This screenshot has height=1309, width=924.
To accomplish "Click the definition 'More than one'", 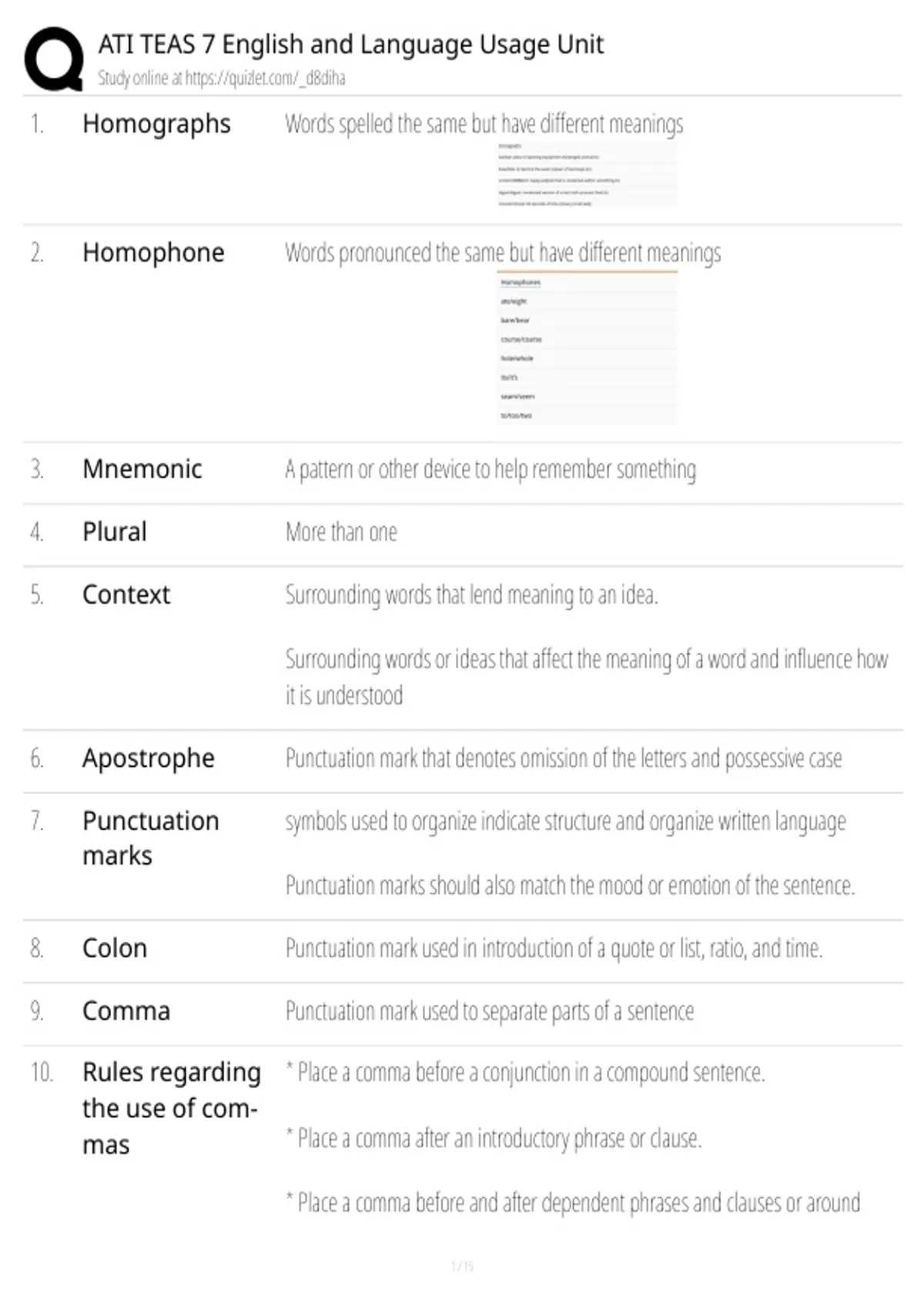I will pyautogui.click(x=341, y=532).
